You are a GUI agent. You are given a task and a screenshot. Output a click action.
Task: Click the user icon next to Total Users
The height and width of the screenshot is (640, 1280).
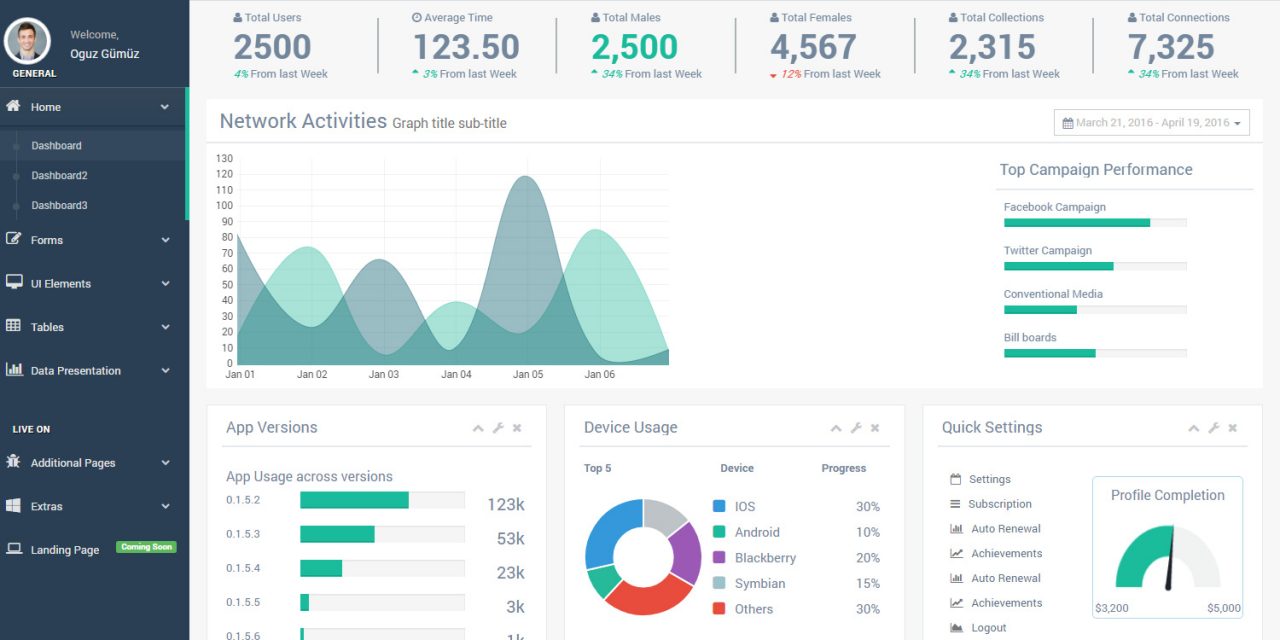pos(237,18)
